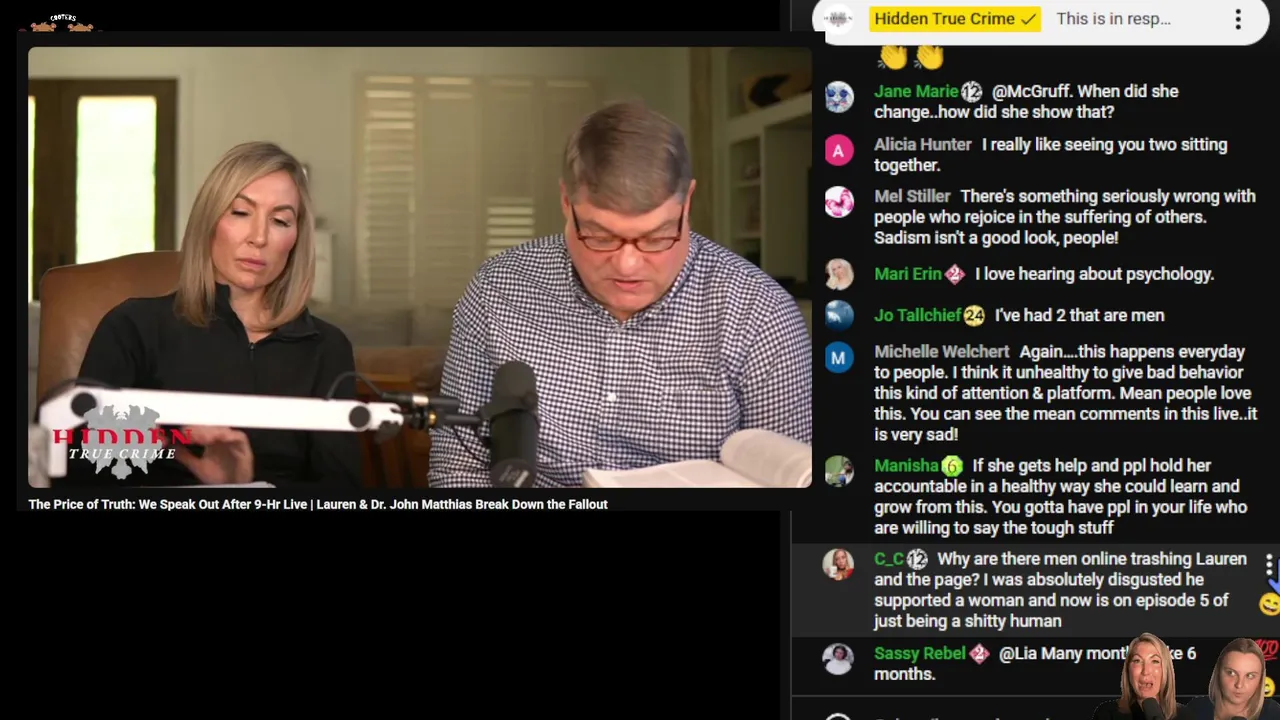Click the main video player area
Screen dimensions: 1280x720
pyautogui.click(x=420, y=267)
